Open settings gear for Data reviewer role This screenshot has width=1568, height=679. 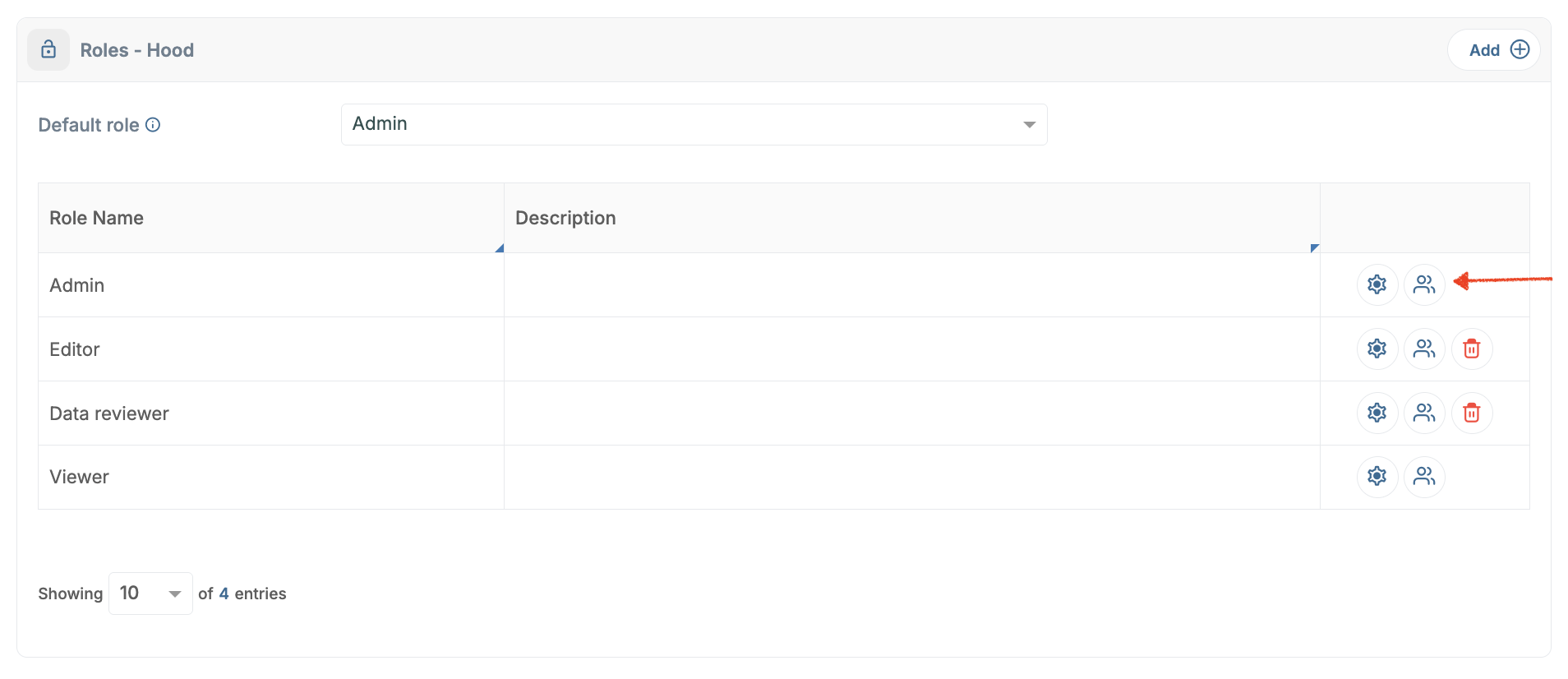pyautogui.click(x=1377, y=413)
